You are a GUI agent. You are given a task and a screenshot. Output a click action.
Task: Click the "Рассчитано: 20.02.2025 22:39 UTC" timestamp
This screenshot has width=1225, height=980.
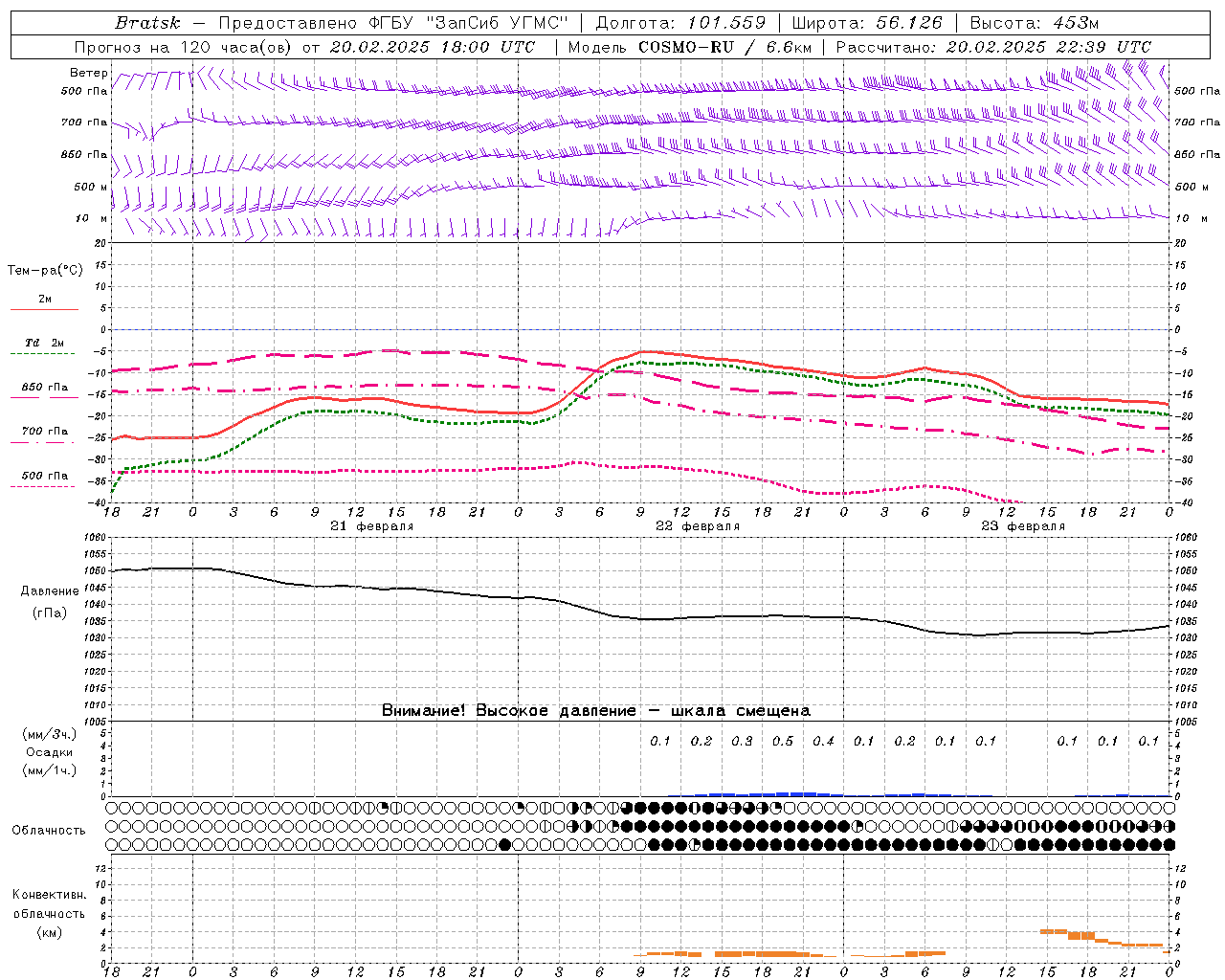point(993,47)
